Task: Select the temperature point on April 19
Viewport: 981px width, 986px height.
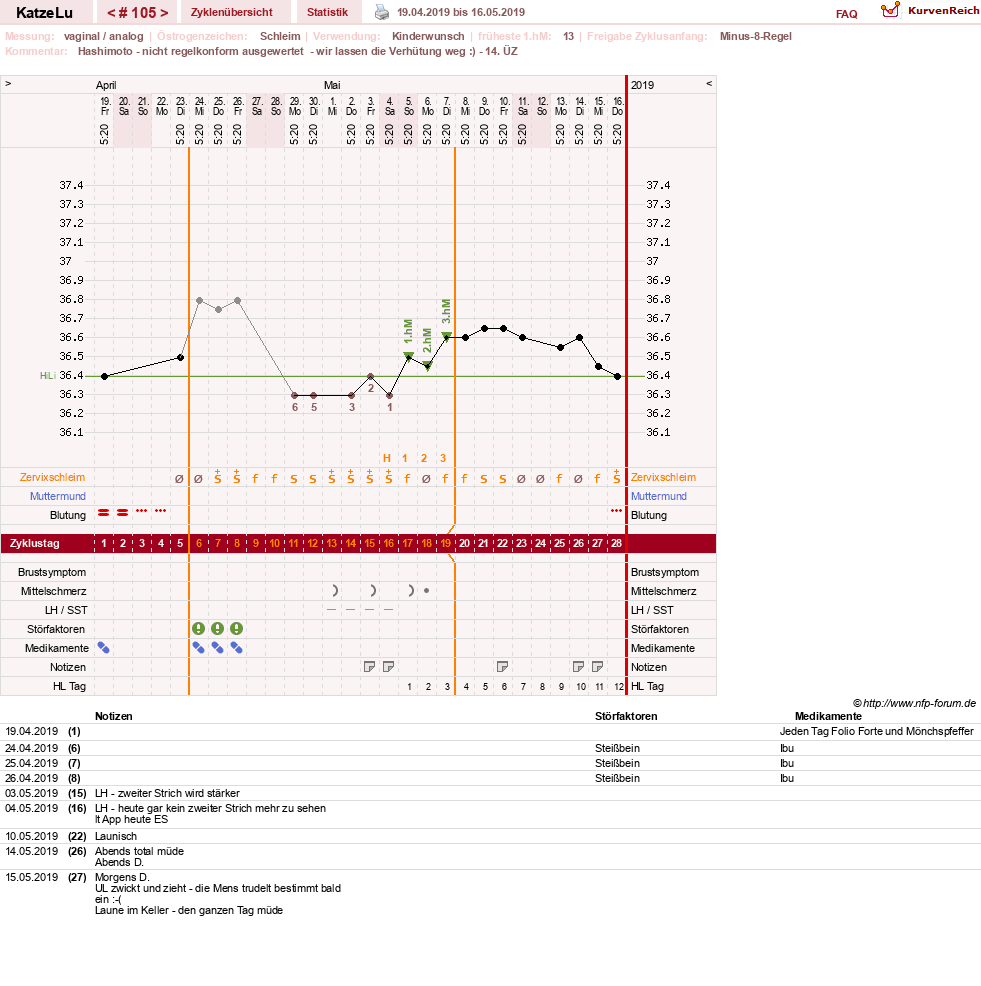Action: click(104, 376)
